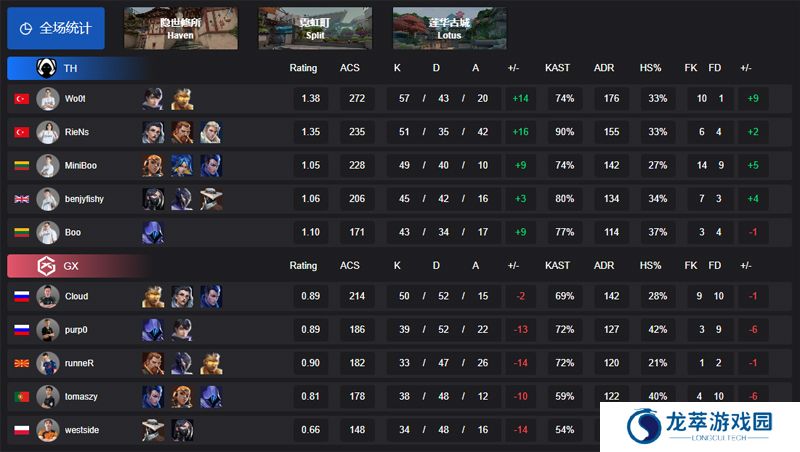Viewport: 800px width, 452px height.
Task: Click the KAST header in TH table
Action: (557, 68)
